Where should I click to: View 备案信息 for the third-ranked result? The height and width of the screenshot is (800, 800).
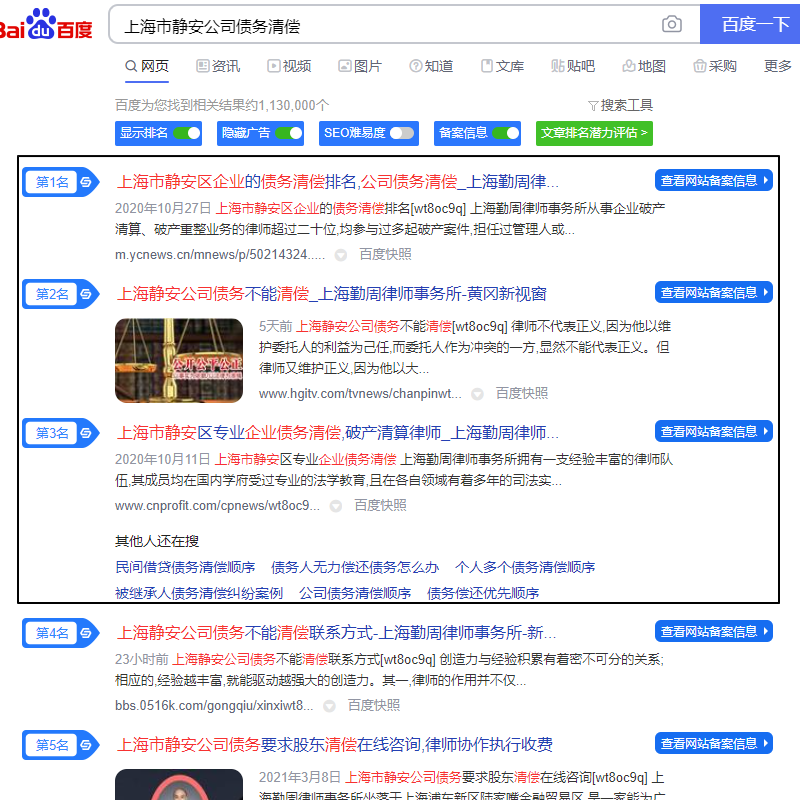pyautogui.click(x=714, y=432)
